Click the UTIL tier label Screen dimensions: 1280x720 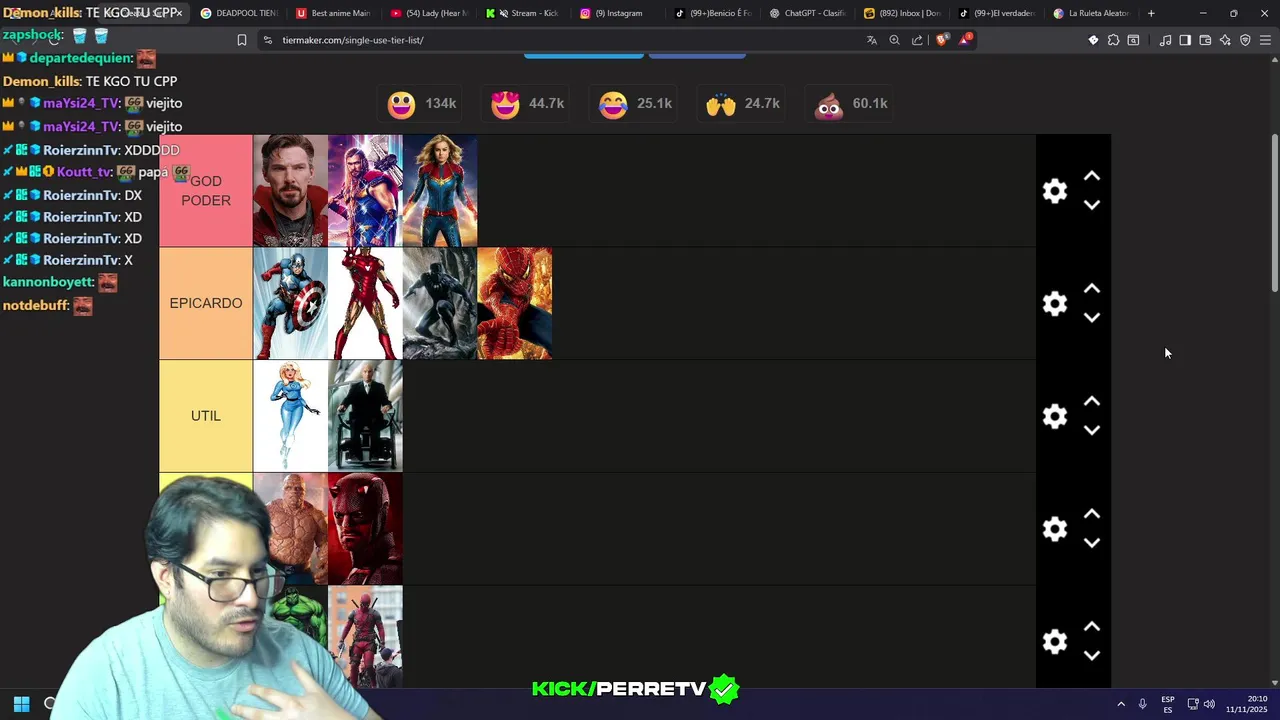(x=206, y=416)
